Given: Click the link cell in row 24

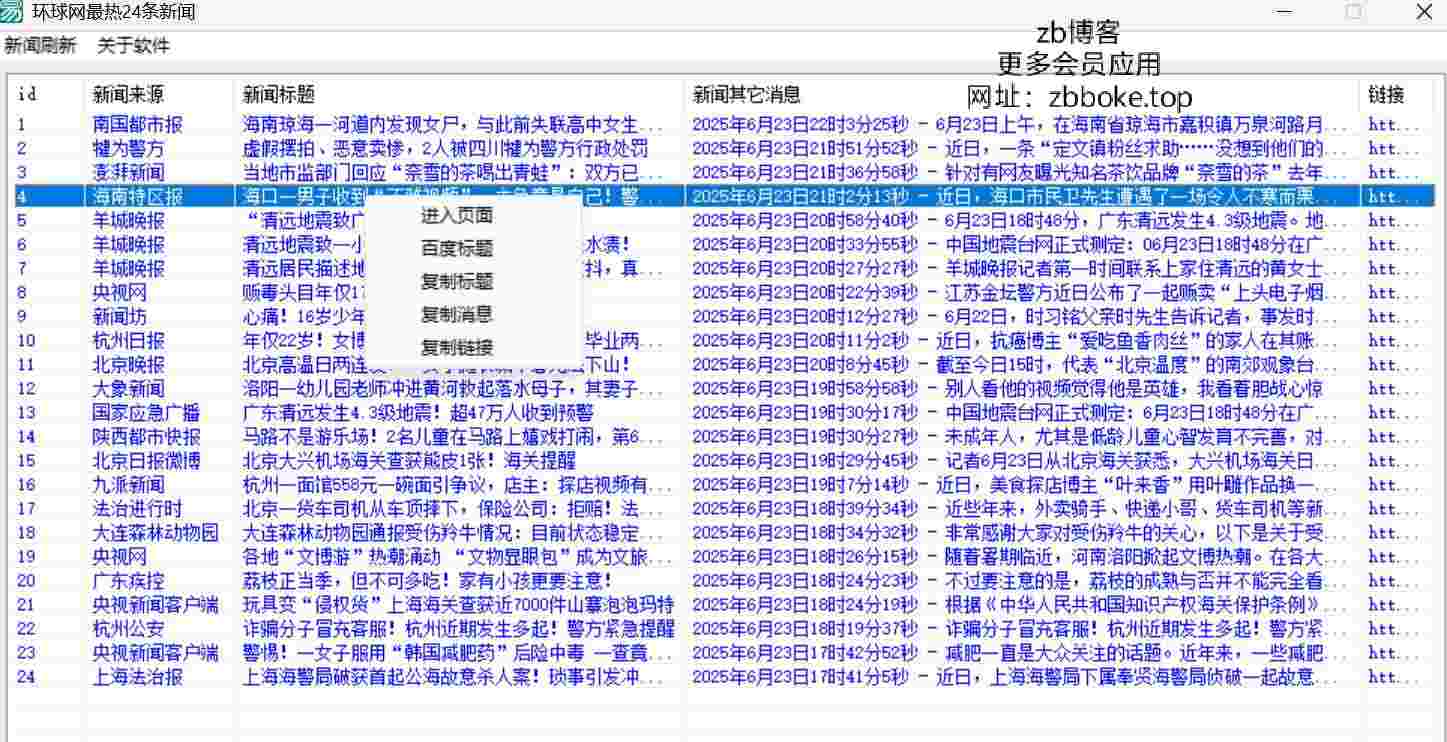Looking at the screenshot, I should [x=1394, y=677].
